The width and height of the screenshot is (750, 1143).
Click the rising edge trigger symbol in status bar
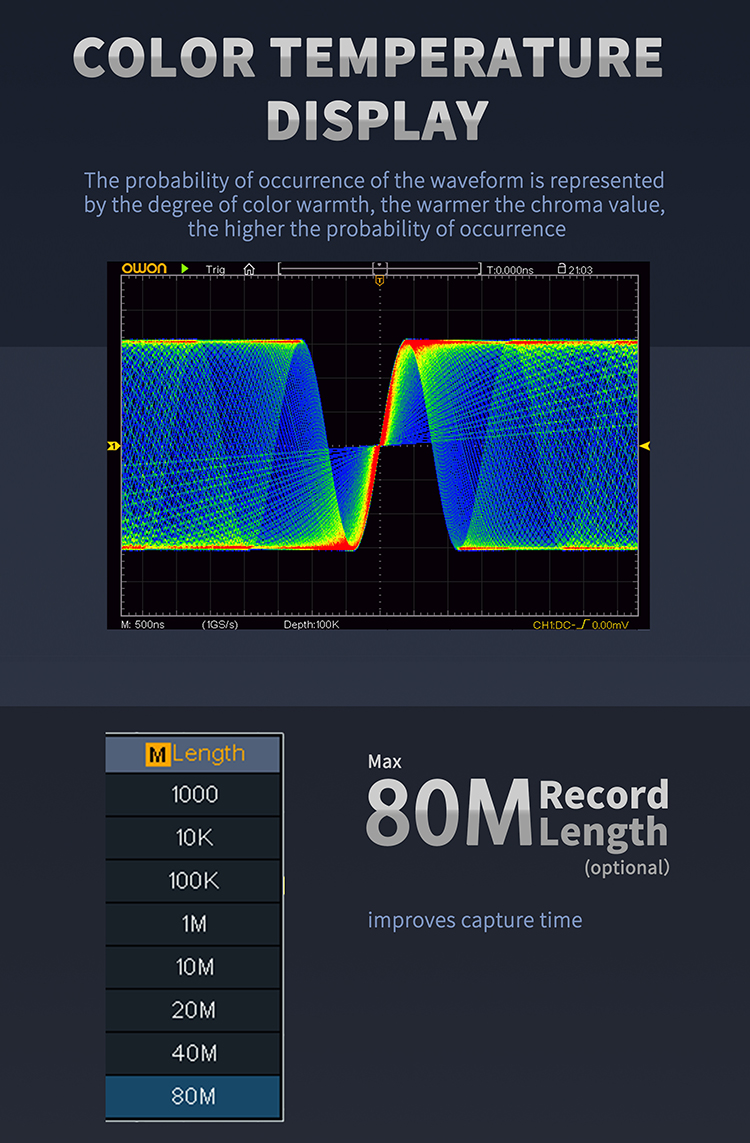pyautogui.click(x=582, y=624)
